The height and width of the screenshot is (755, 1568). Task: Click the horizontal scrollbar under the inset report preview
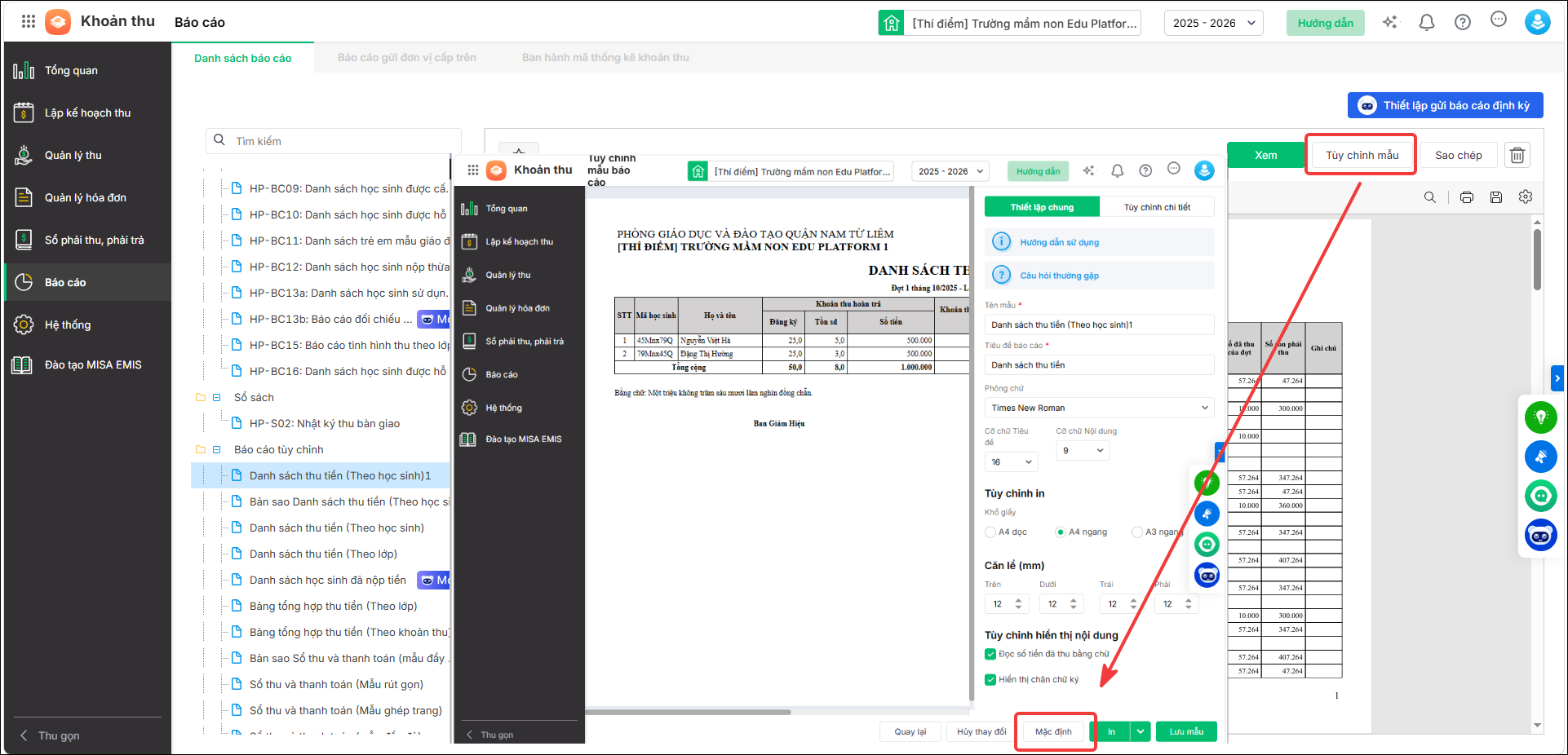click(689, 712)
